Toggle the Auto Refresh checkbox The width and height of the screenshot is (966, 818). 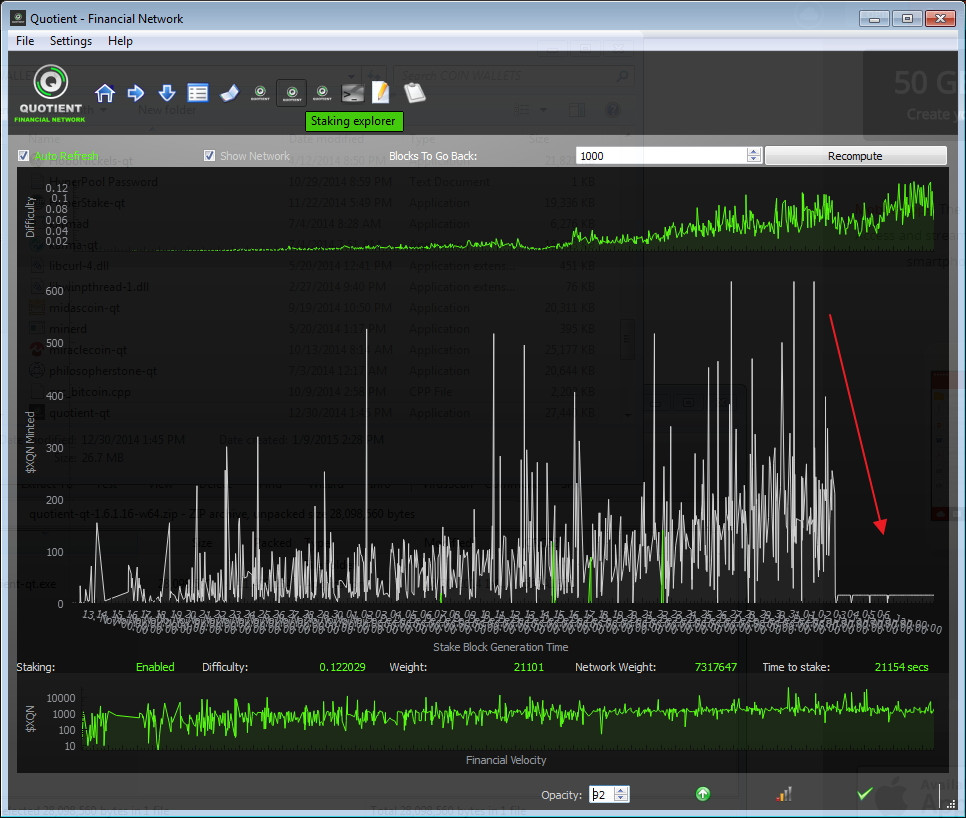[x=23, y=156]
